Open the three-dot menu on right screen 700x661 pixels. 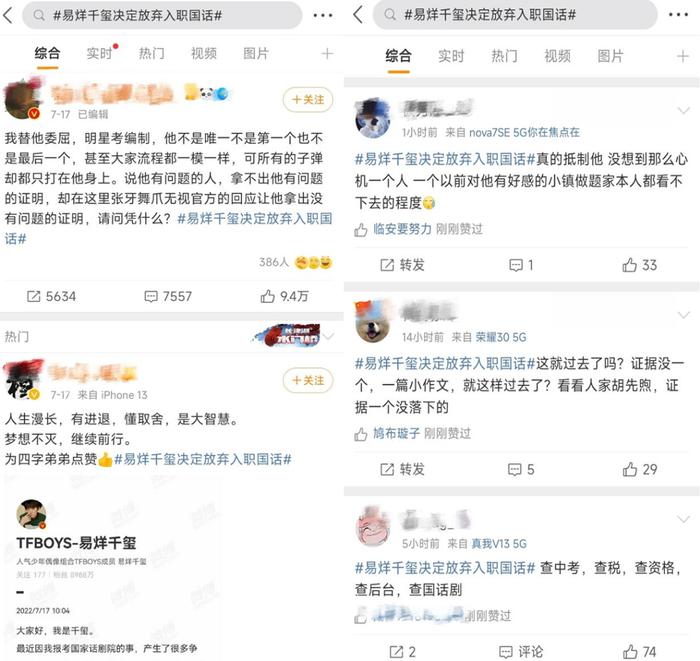[x=678, y=15]
